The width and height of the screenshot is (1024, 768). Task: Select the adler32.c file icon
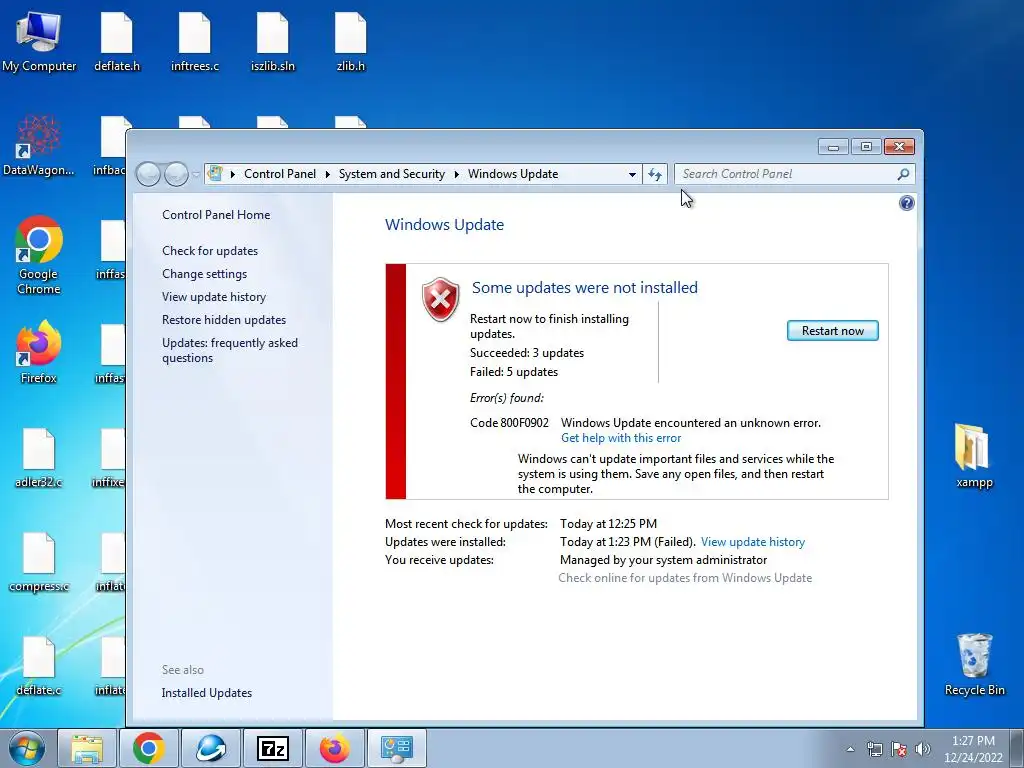(x=39, y=458)
